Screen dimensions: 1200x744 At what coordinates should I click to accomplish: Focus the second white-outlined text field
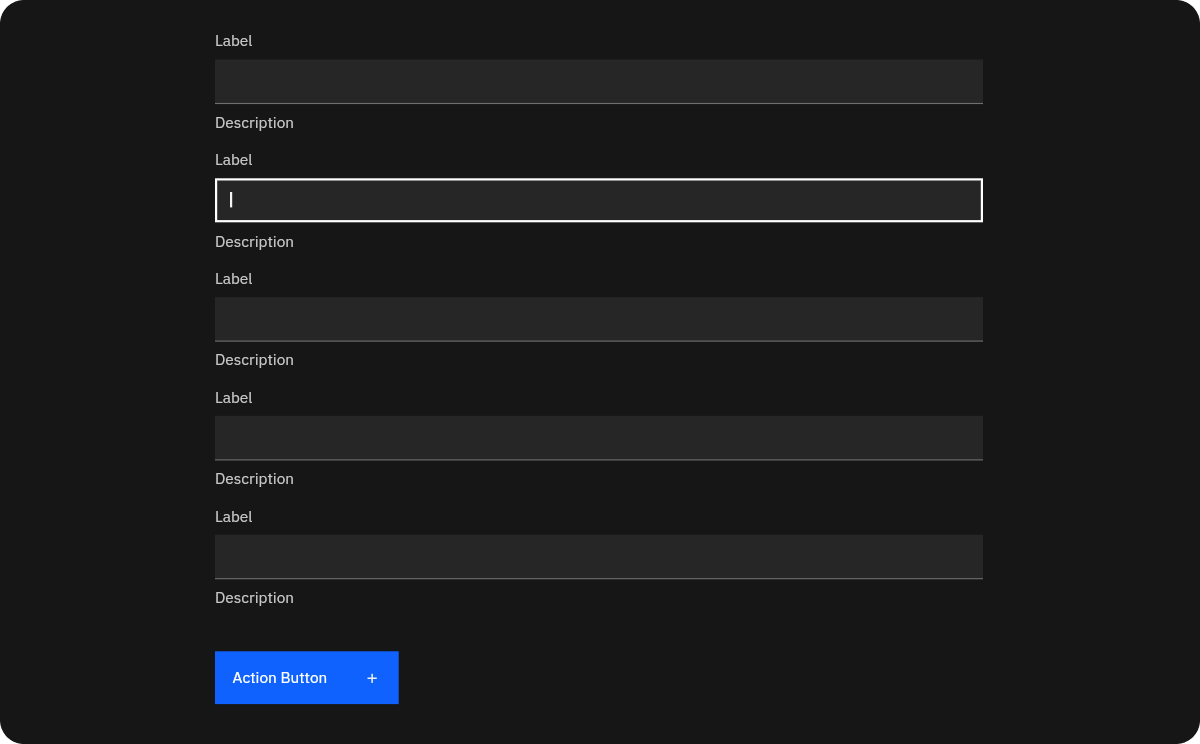pyautogui.click(x=598, y=200)
